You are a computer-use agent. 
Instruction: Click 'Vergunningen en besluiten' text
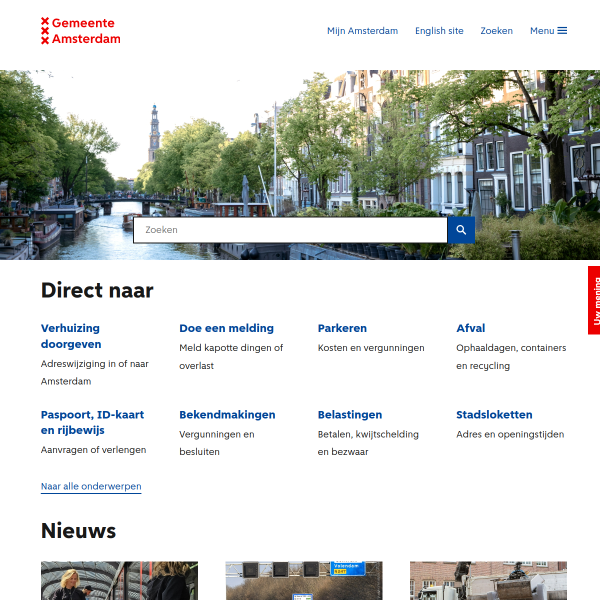(x=217, y=443)
